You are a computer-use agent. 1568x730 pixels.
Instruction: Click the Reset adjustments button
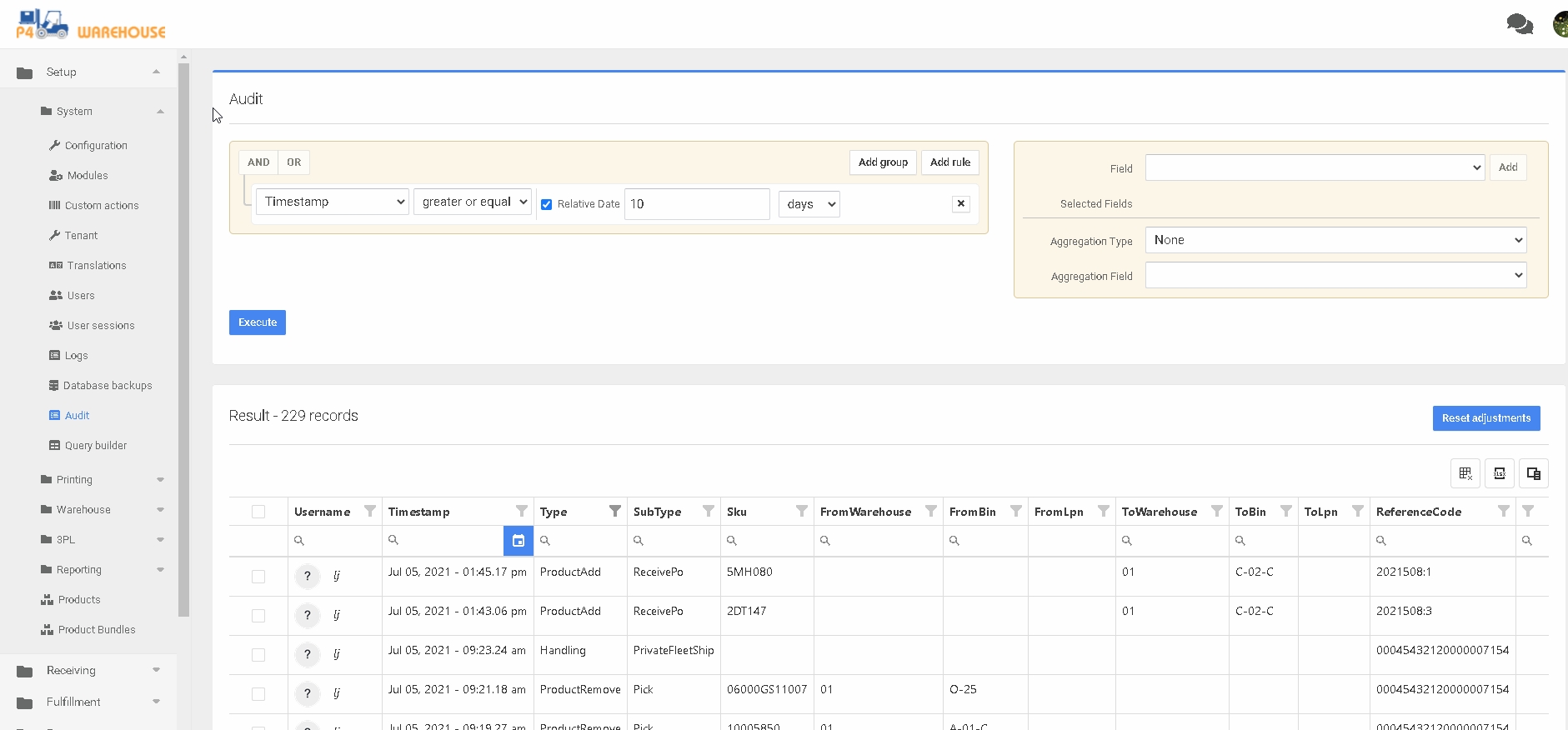coord(1485,418)
